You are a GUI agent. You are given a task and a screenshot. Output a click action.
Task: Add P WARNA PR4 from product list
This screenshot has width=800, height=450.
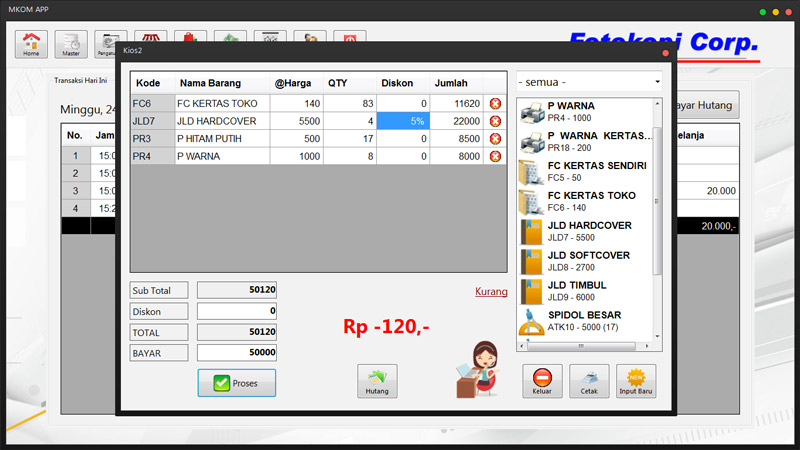tap(585, 112)
